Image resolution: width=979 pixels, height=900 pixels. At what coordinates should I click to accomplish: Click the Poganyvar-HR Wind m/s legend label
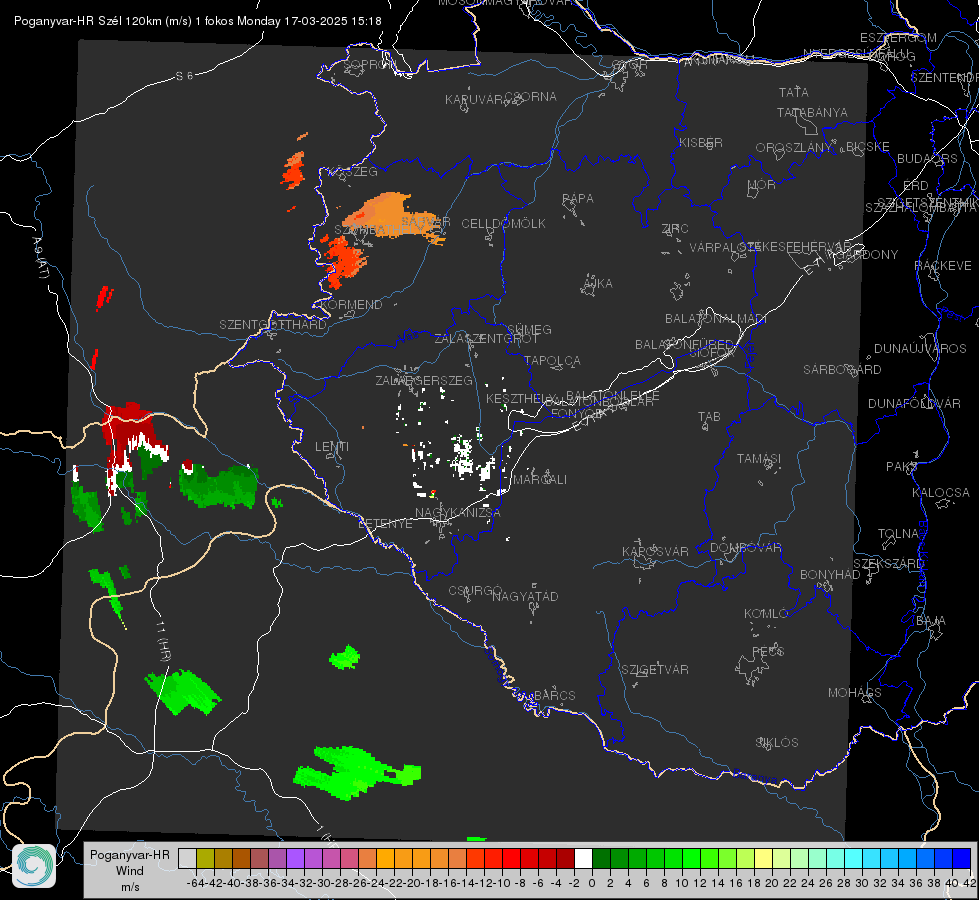[129, 870]
